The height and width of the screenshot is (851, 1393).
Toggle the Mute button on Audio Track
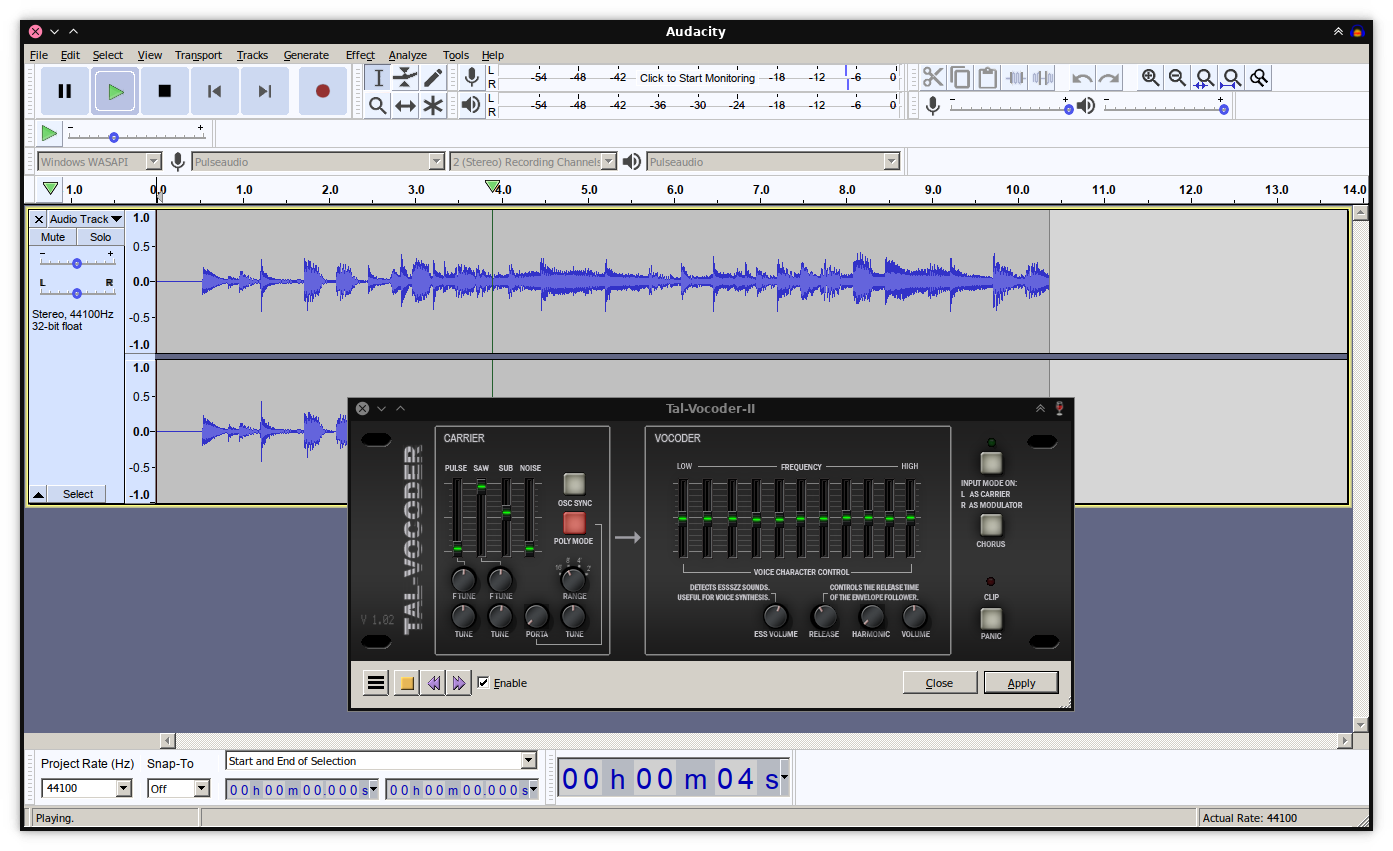pos(53,237)
